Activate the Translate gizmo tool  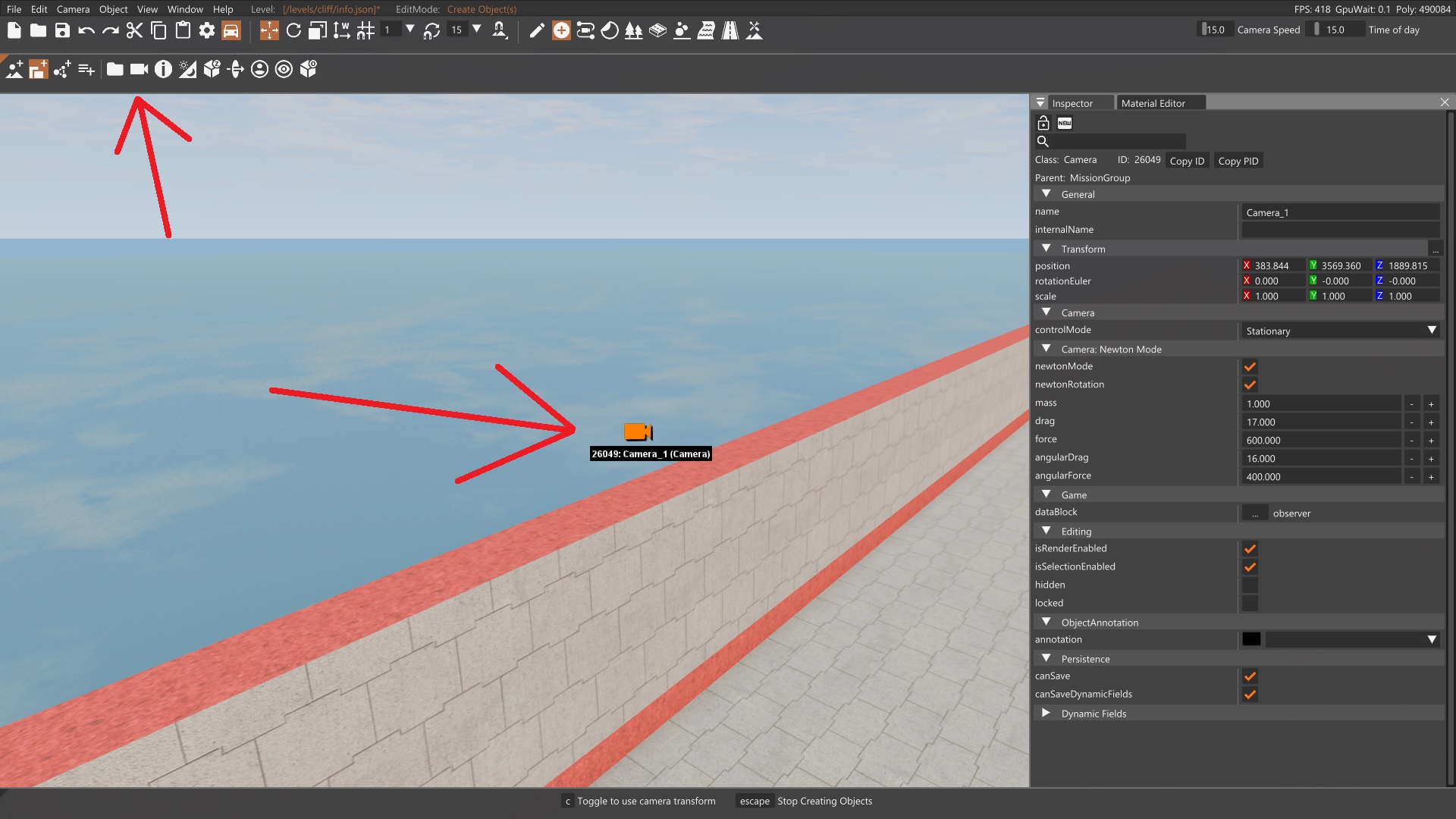tap(269, 31)
